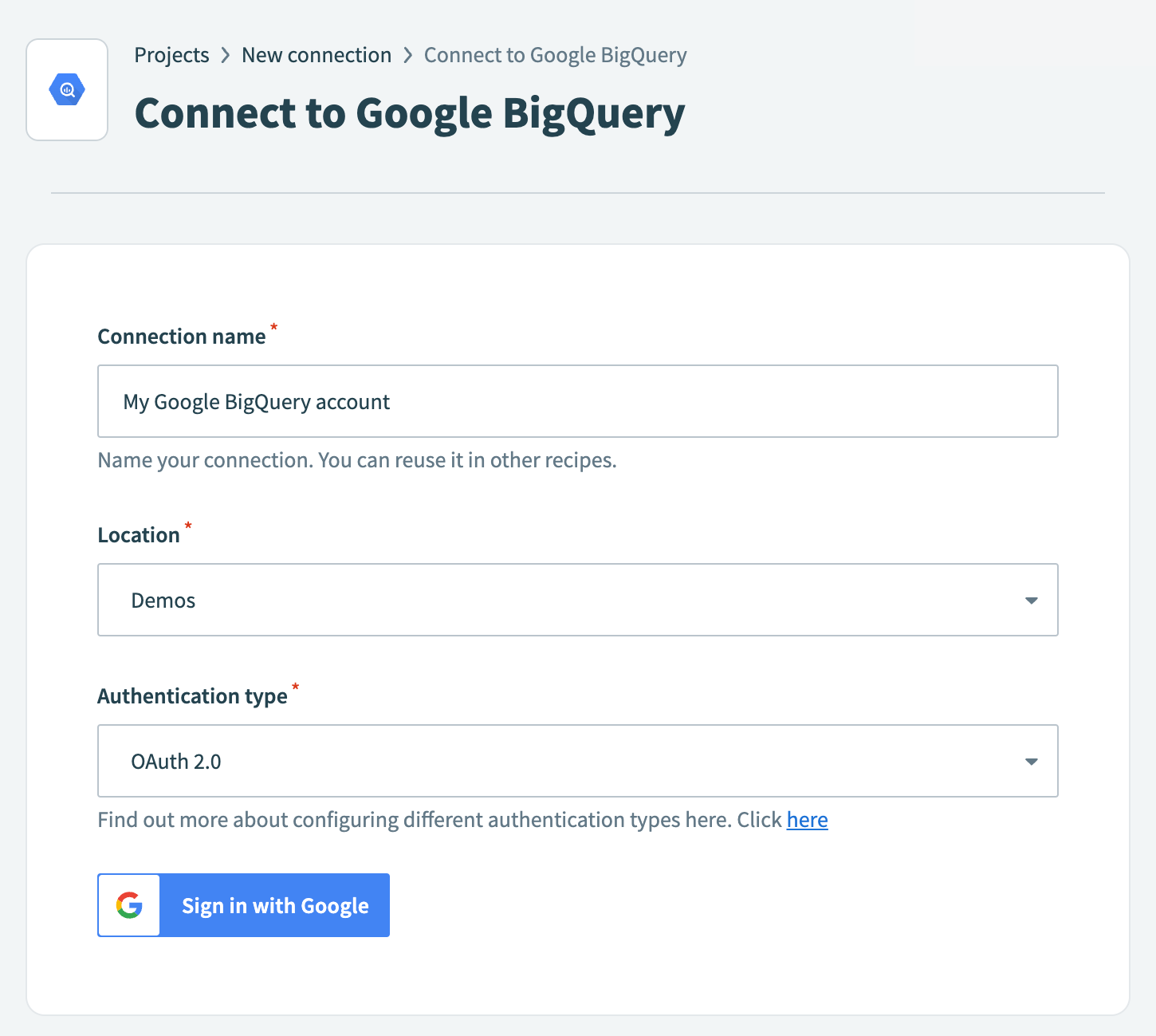This screenshot has height=1036, width=1156.
Task: Click the Authentication type field label
Action: [192, 695]
